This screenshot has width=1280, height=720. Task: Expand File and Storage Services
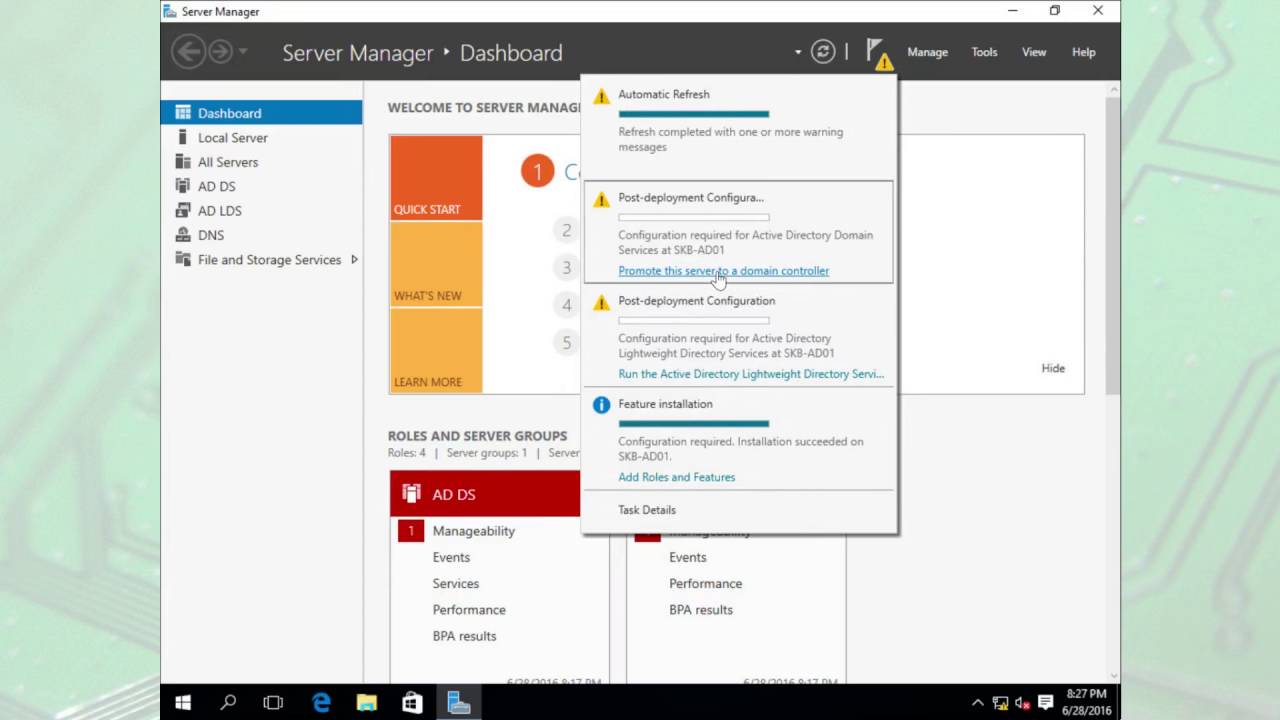(354, 260)
